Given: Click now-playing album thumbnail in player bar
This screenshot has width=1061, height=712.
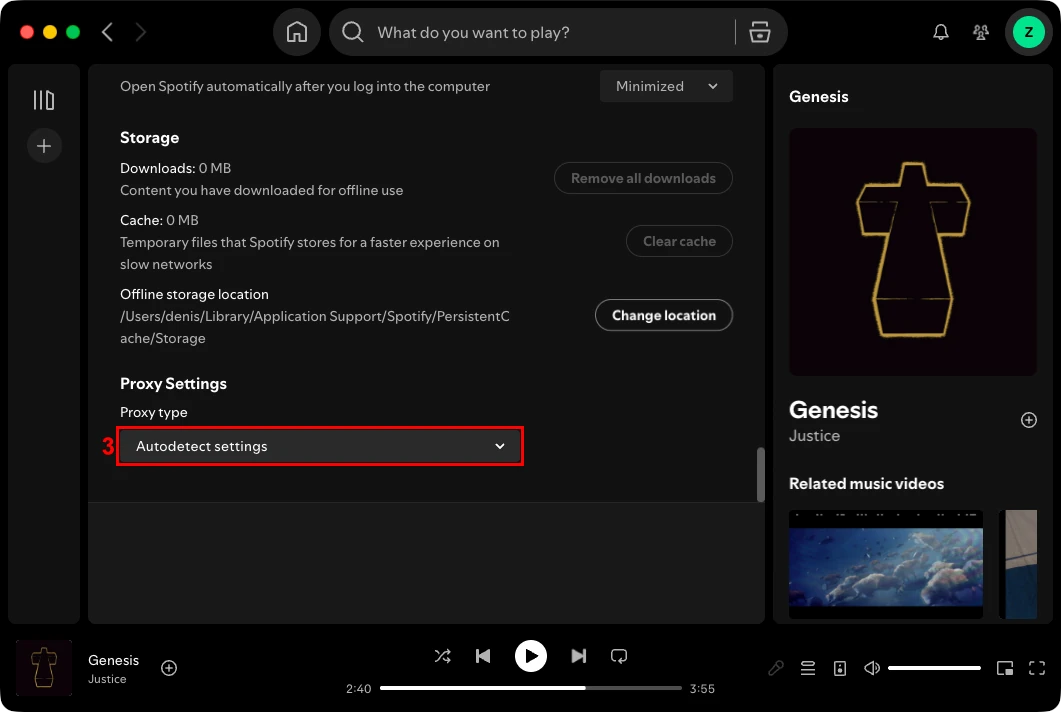Looking at the screenshot, I should (44, 668).
